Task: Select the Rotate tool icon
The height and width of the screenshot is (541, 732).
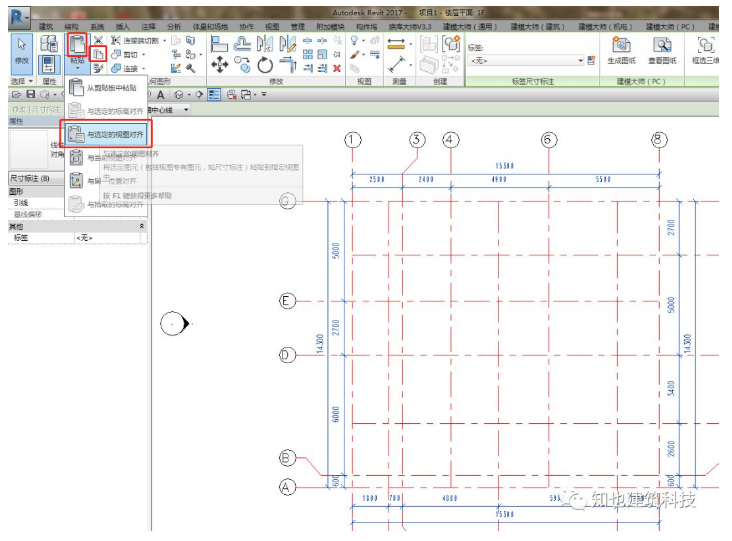Action: [x=265, y=64]
